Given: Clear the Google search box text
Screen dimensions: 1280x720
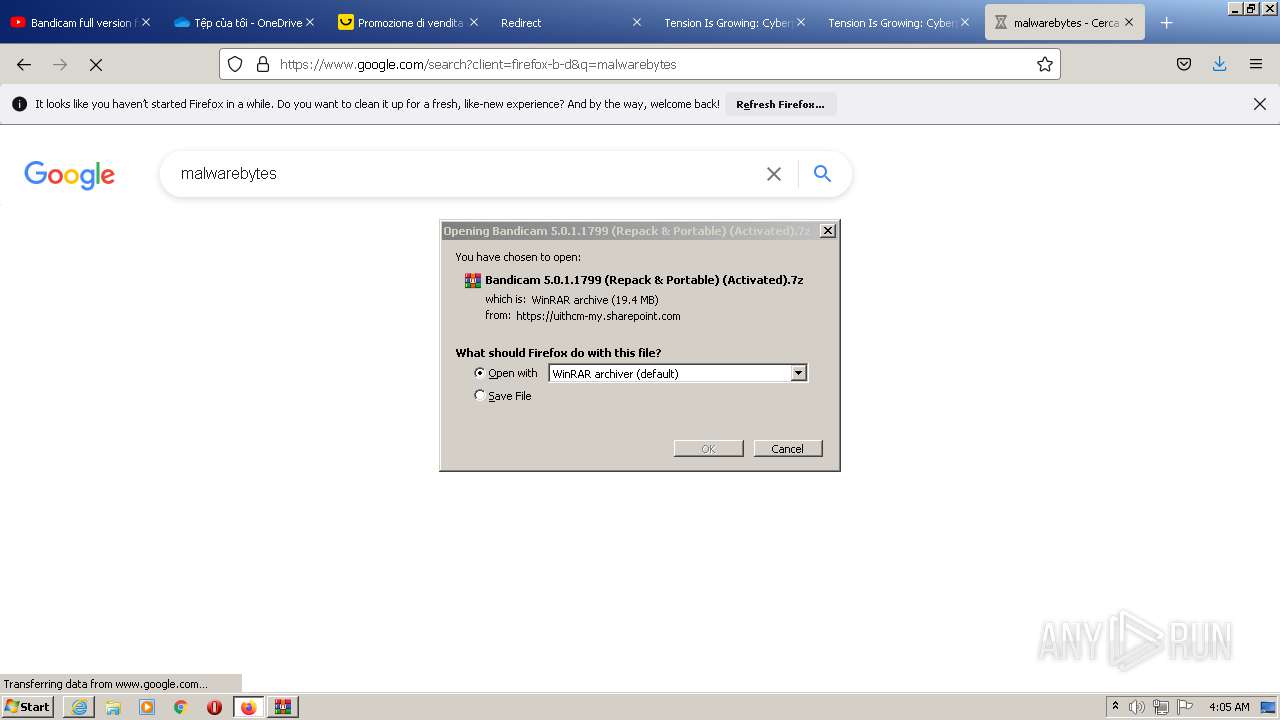Looking at the screenshot, I should pos(774,174).
